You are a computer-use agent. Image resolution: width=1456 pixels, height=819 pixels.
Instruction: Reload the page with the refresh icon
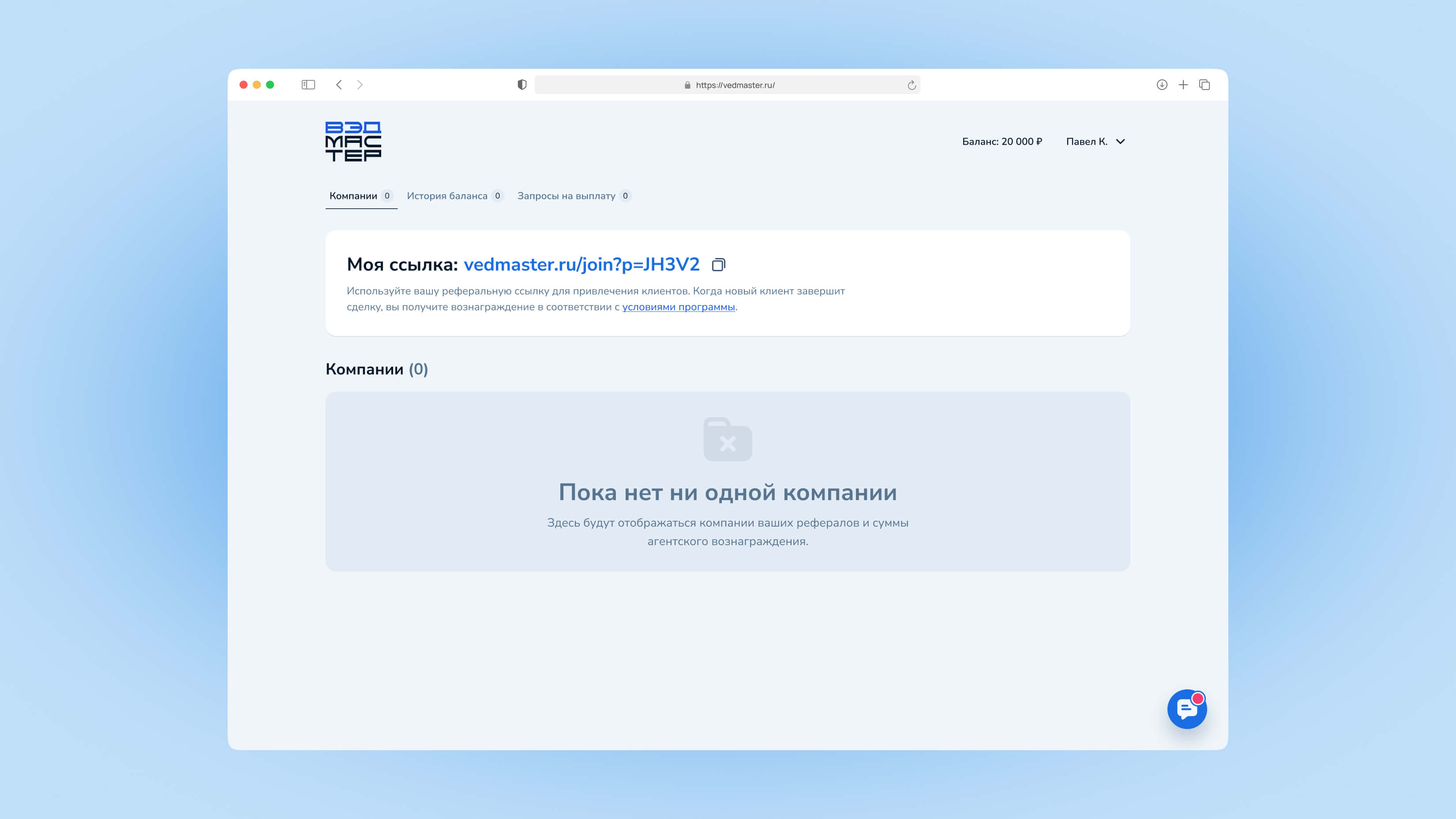coord(911,85)
